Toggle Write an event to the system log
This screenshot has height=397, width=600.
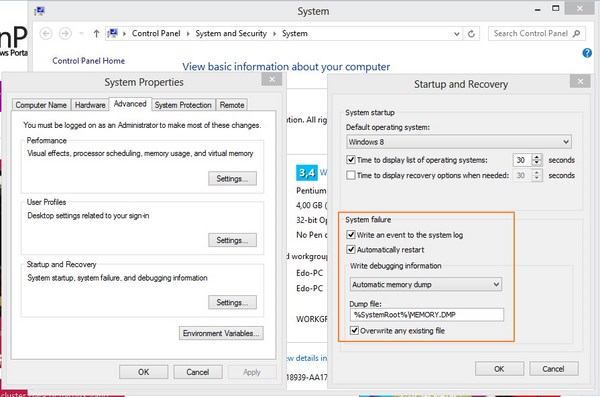tap(351, 235)
